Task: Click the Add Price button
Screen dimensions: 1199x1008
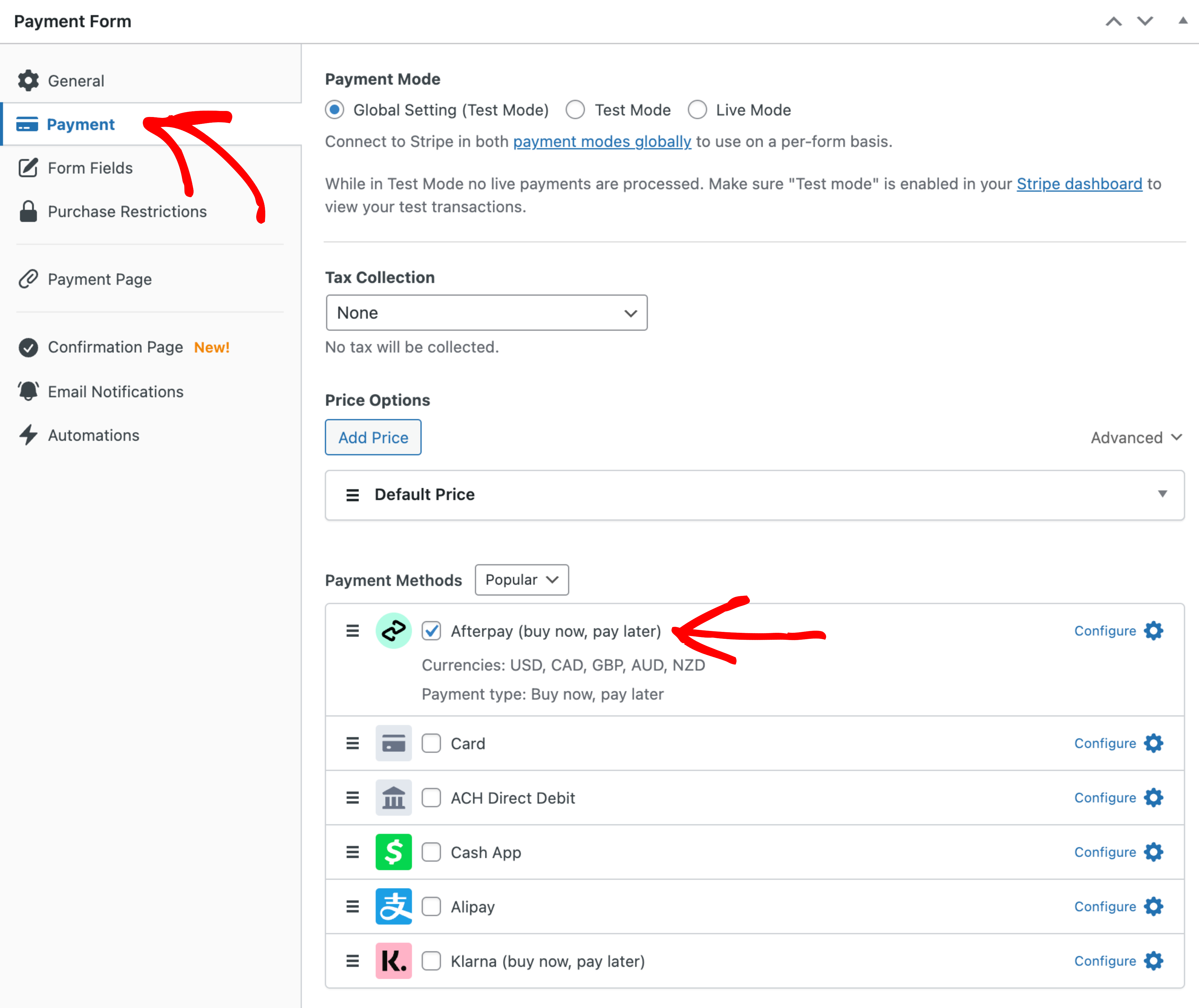Action: [x=373, y=437]
